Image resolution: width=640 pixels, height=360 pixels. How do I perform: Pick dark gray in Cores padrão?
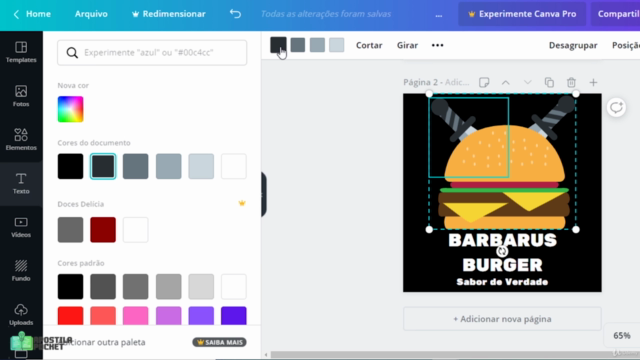[x=103, y=287]
